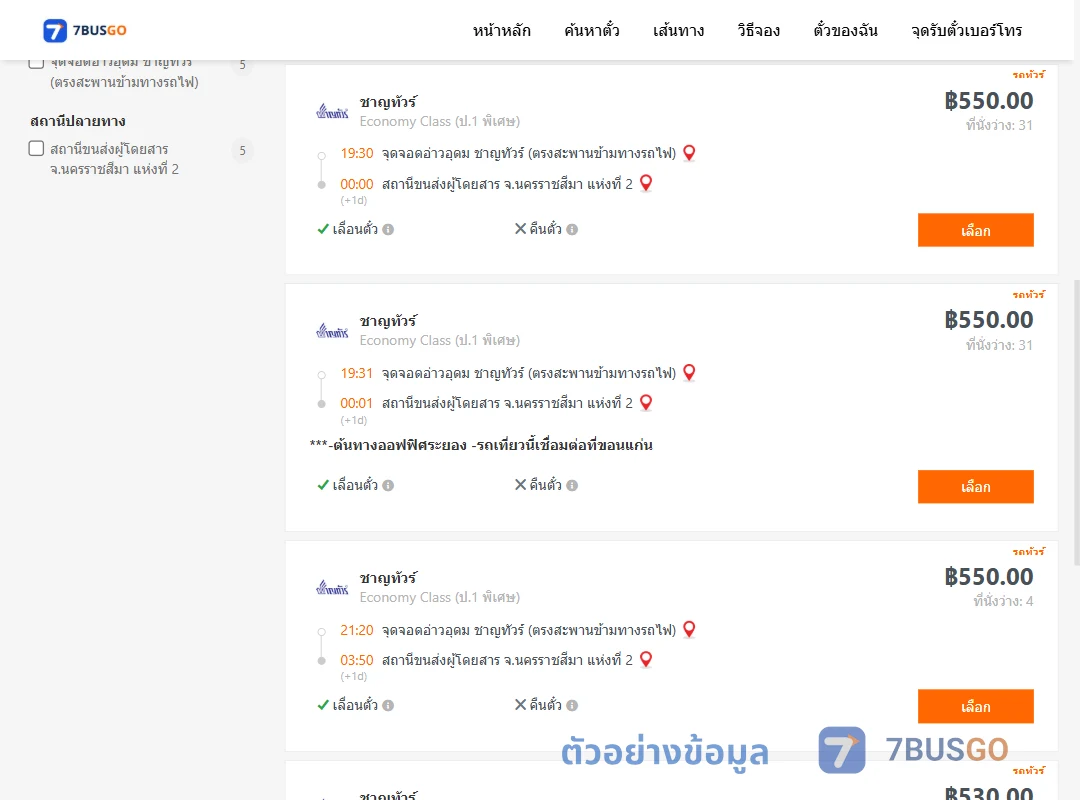The width and height of the screenshot is (1080, 800).
Task: Open map pin for 21:20 departure point
Action: pos(689,629)
